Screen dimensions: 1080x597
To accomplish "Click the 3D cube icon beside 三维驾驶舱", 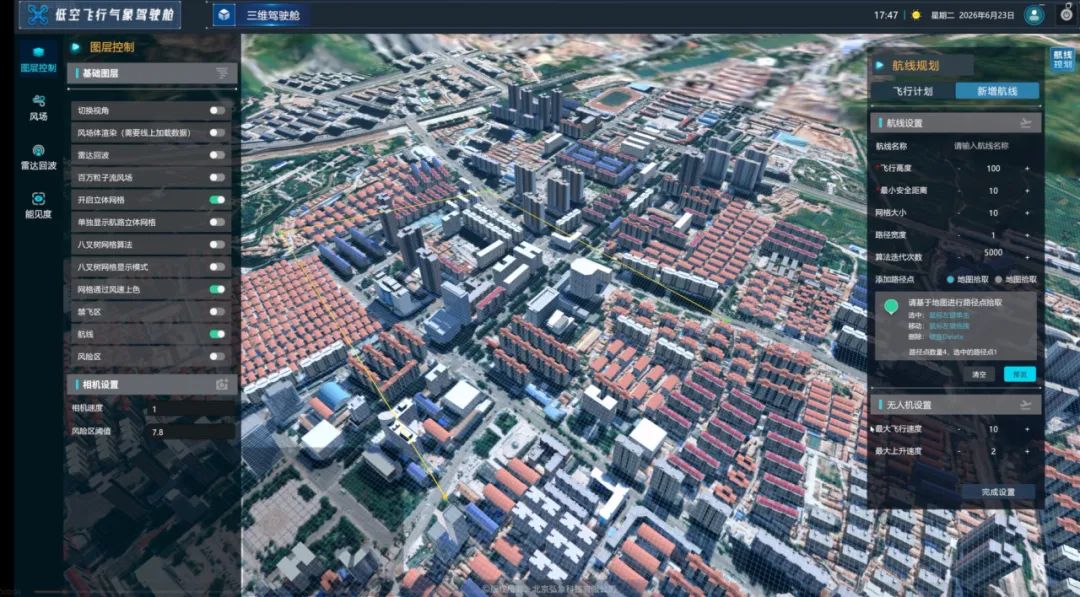I will pyautogui.click(x=224, y=14).
